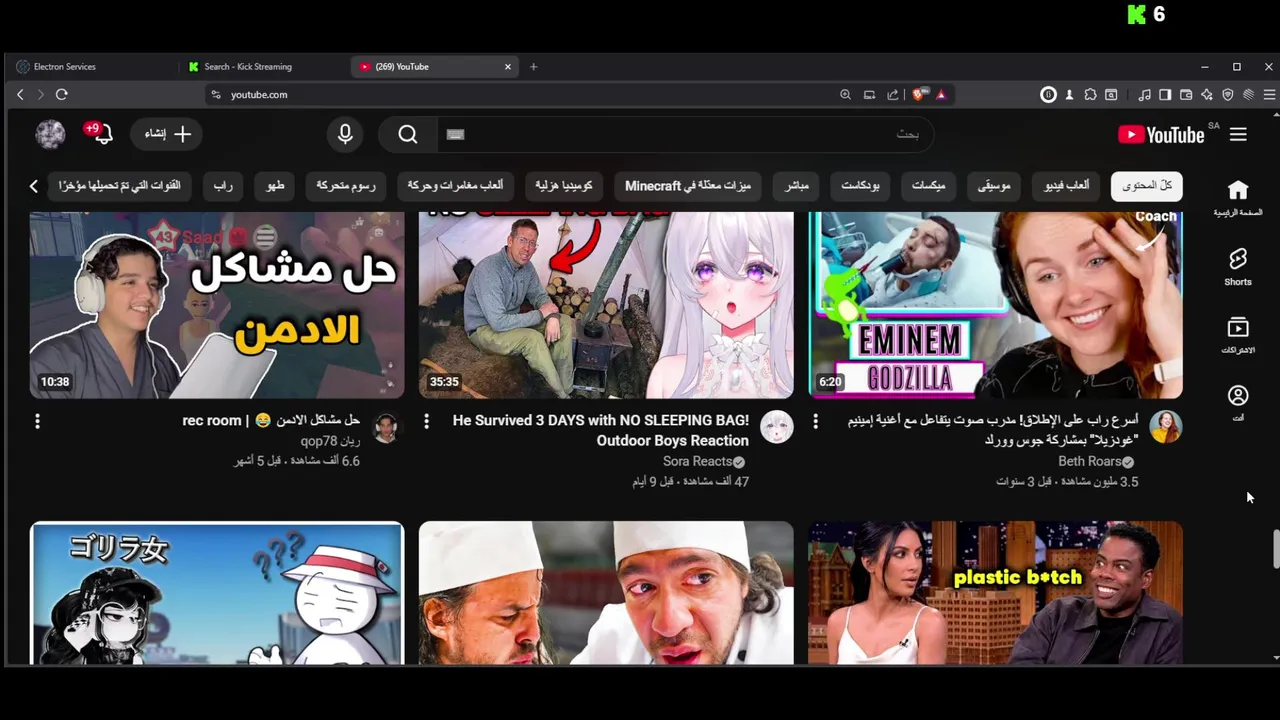
Task: Open the gorilla girl cartoon thumbnail
Action: click(x=217, y=593)
